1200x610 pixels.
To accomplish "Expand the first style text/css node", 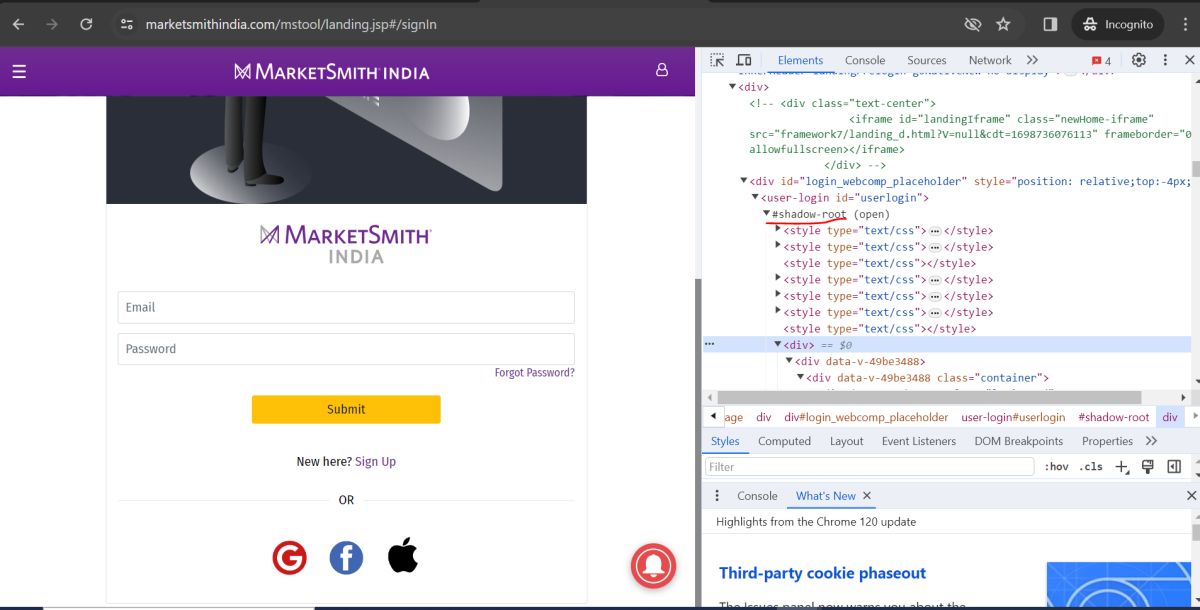I will coord(779,230).
